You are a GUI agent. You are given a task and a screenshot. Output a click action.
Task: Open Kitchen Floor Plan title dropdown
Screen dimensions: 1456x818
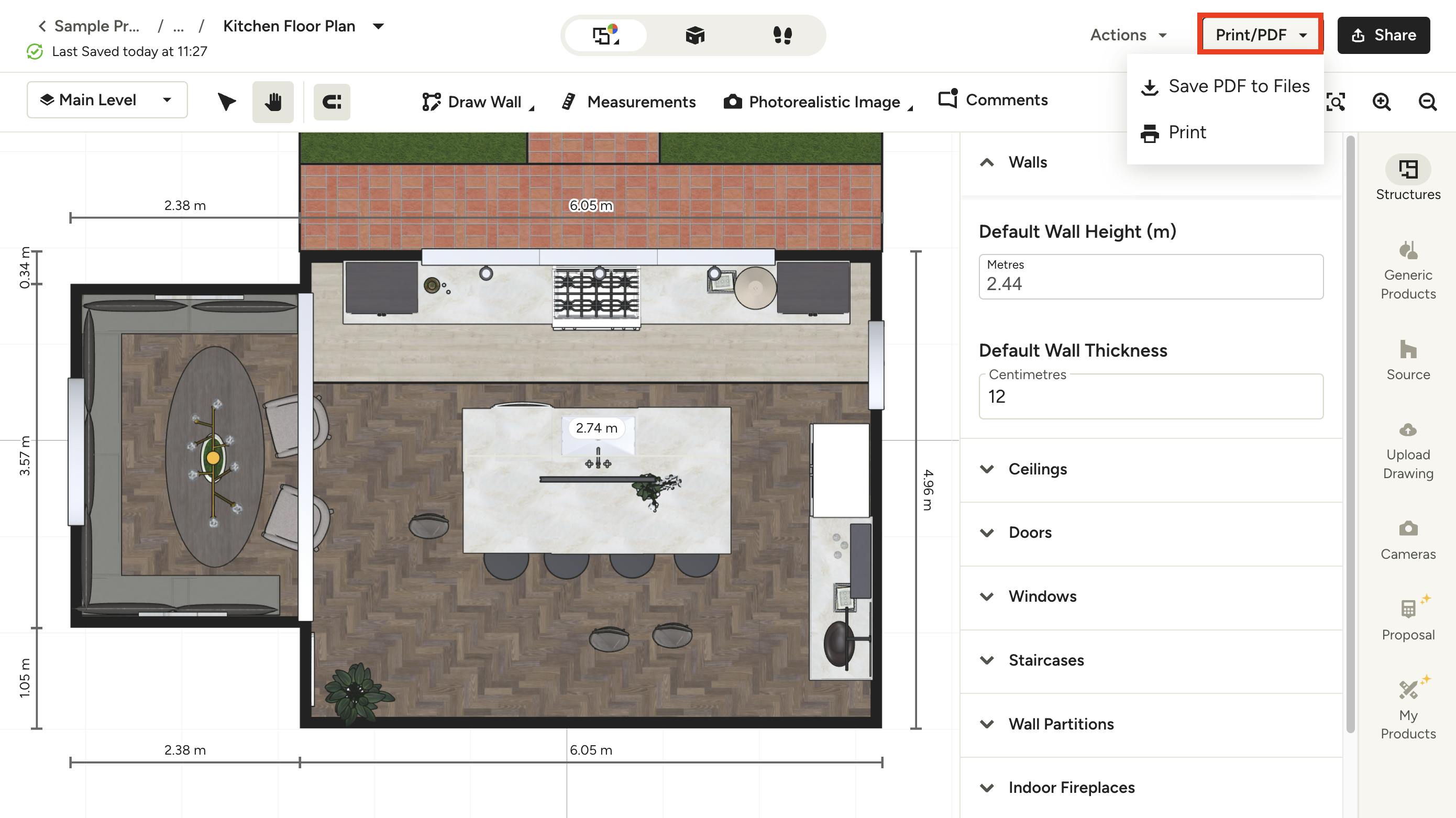click(x=379, y=26)
